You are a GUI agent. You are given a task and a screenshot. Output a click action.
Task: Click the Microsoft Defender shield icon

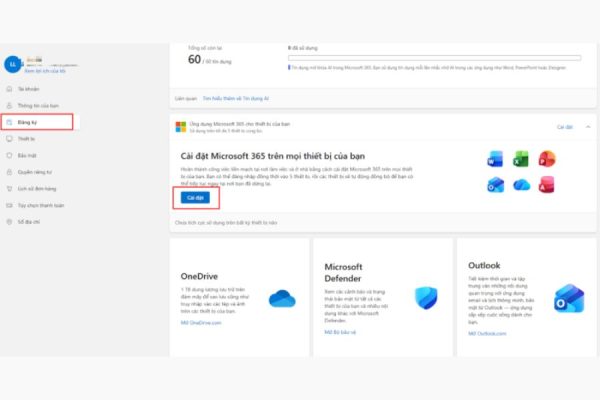pos(426,298)
